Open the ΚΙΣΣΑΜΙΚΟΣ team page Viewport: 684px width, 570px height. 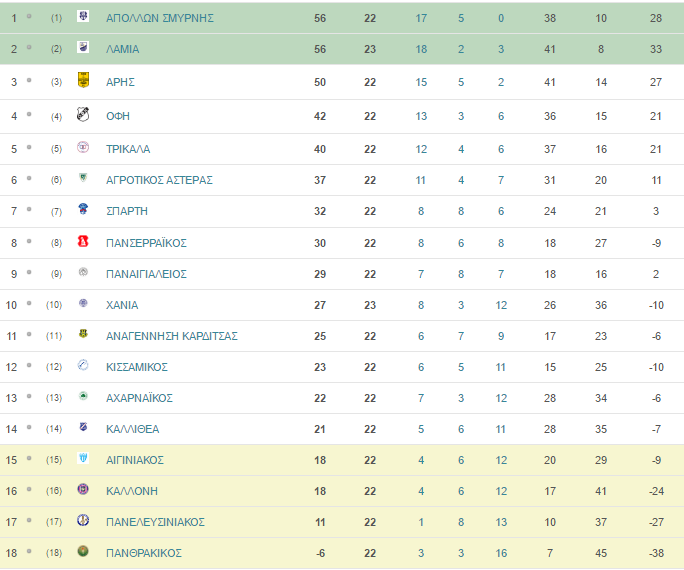137,367
